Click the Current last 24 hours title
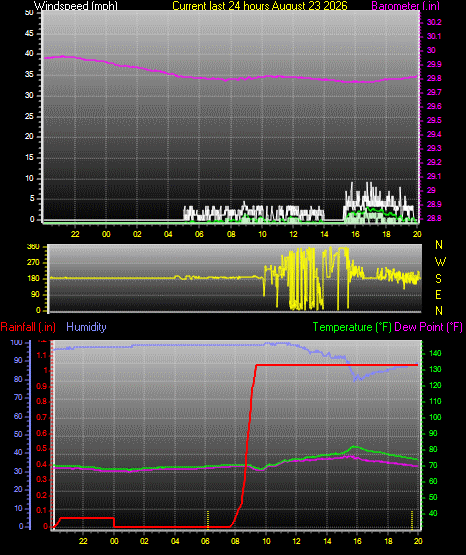Viewport: 466px width, 555px height. click(x=260, y=6)
